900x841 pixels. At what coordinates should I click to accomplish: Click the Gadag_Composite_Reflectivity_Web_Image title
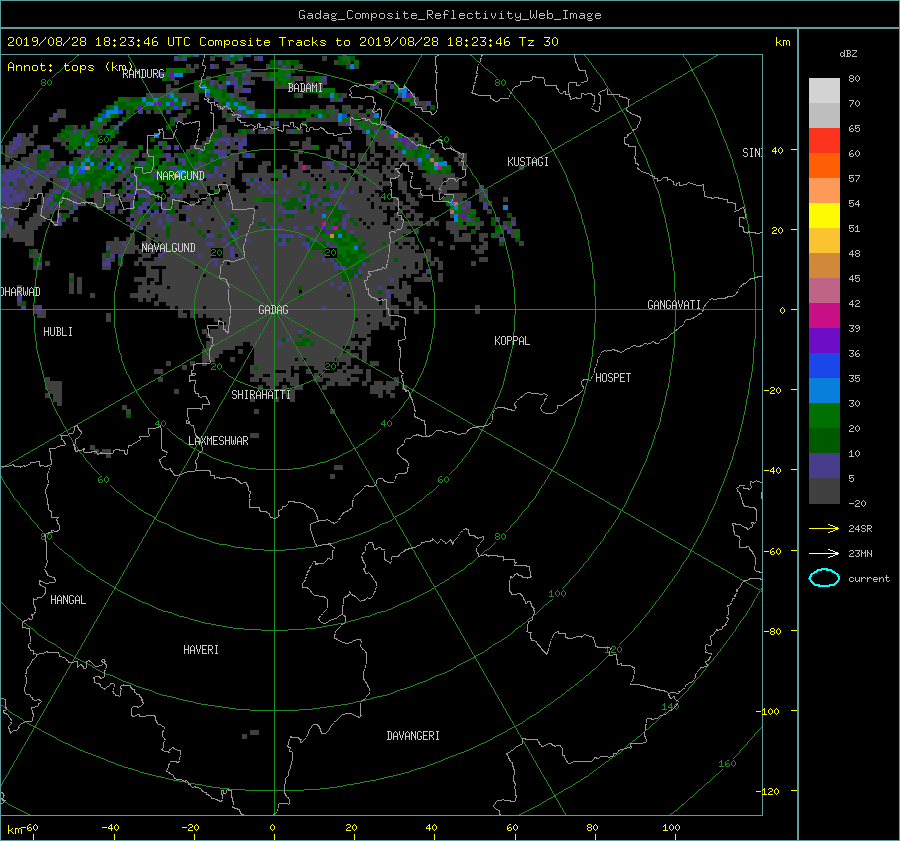(449, 15)
